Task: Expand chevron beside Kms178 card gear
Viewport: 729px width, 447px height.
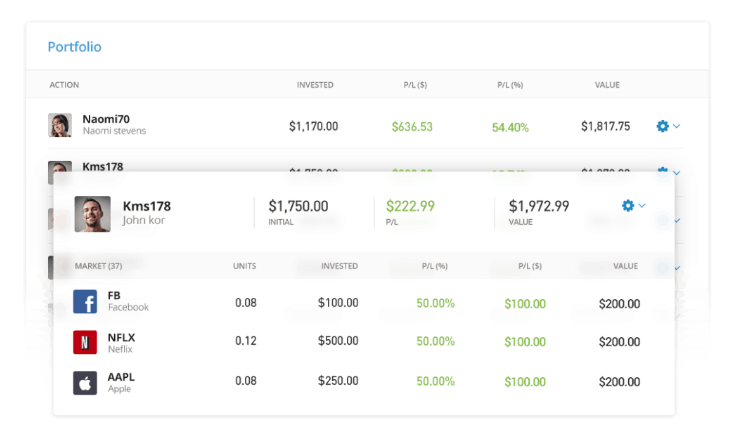Action: (x=642, y=206)
